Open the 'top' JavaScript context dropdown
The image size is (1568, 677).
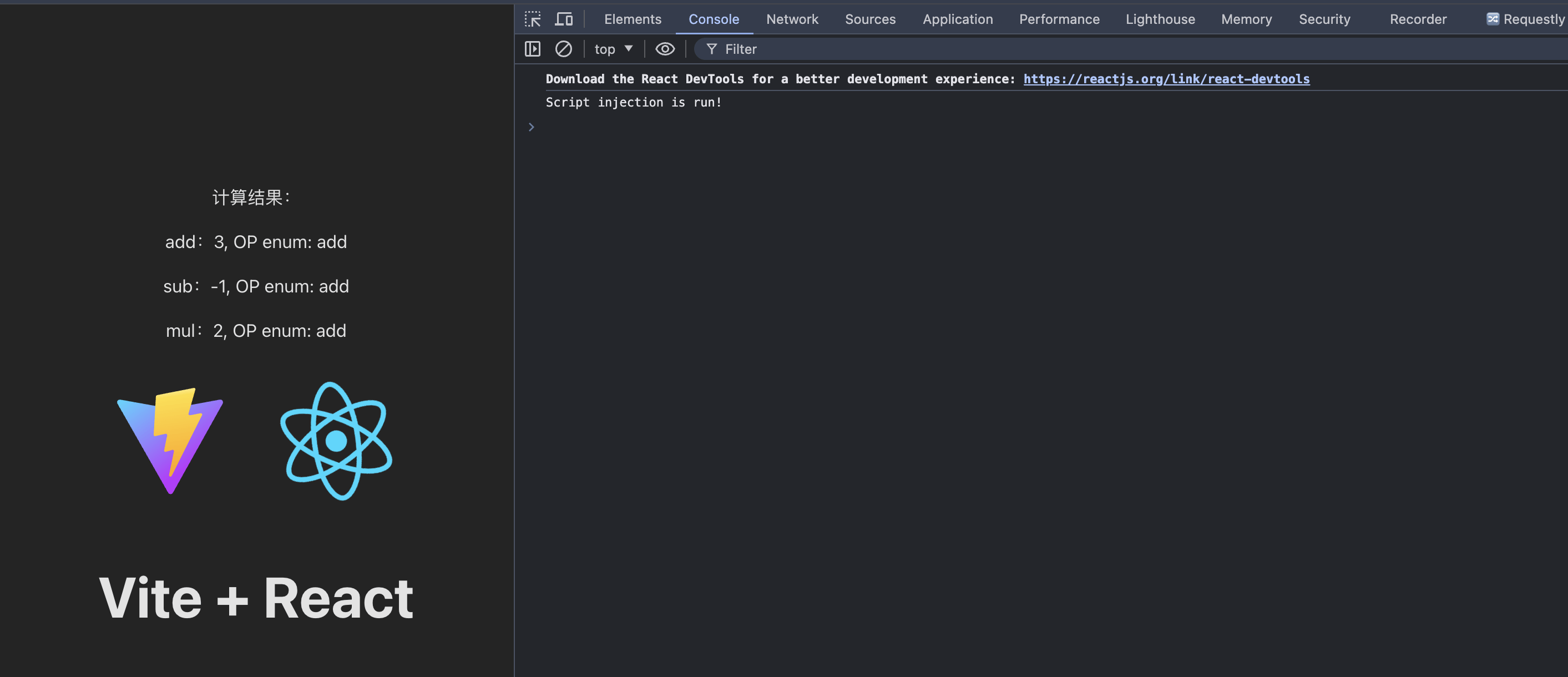point(614,49)
